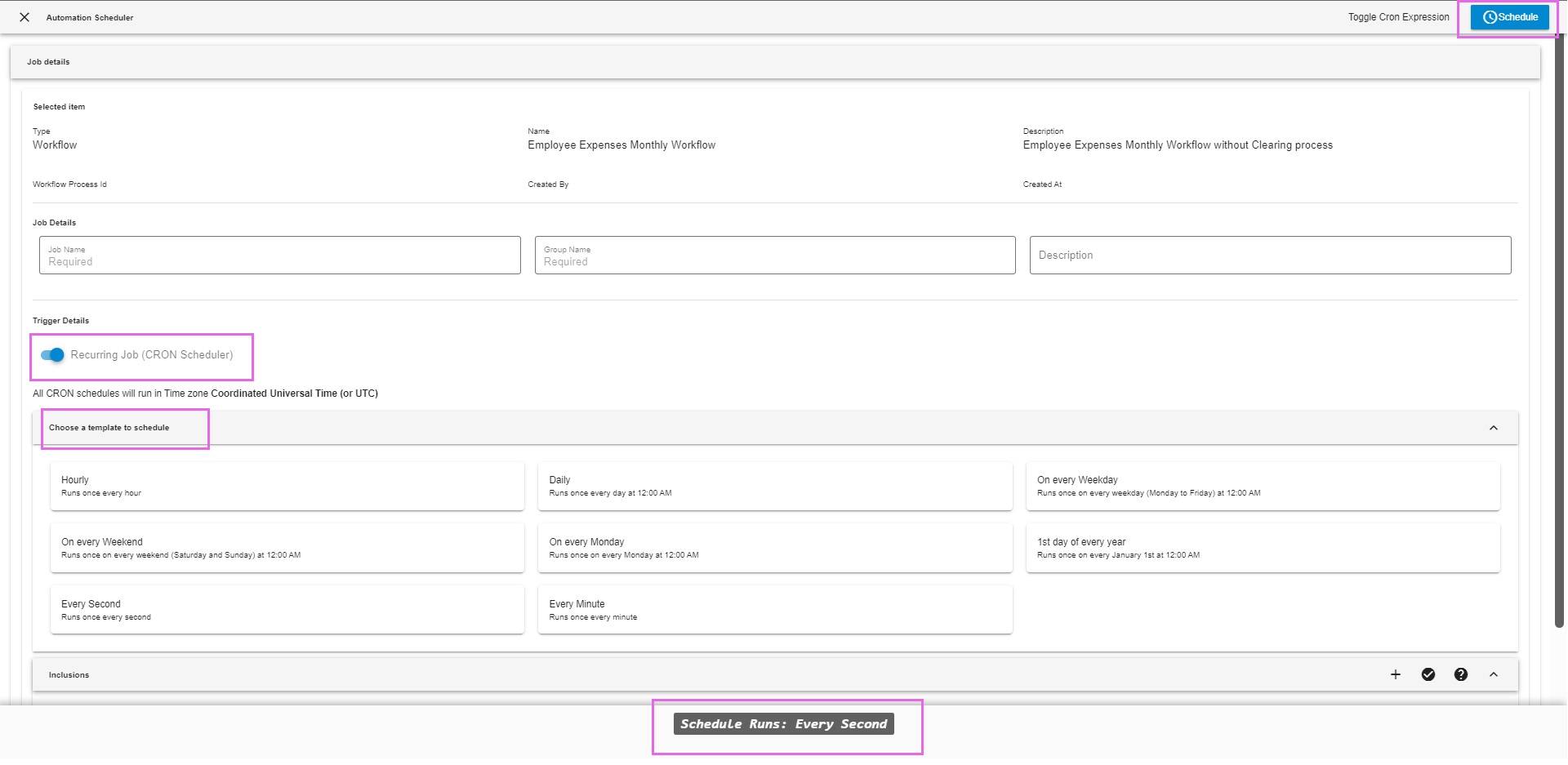1568x765 pixels.
Task: Click into the Description input field
Action: tap(1270, 256)
